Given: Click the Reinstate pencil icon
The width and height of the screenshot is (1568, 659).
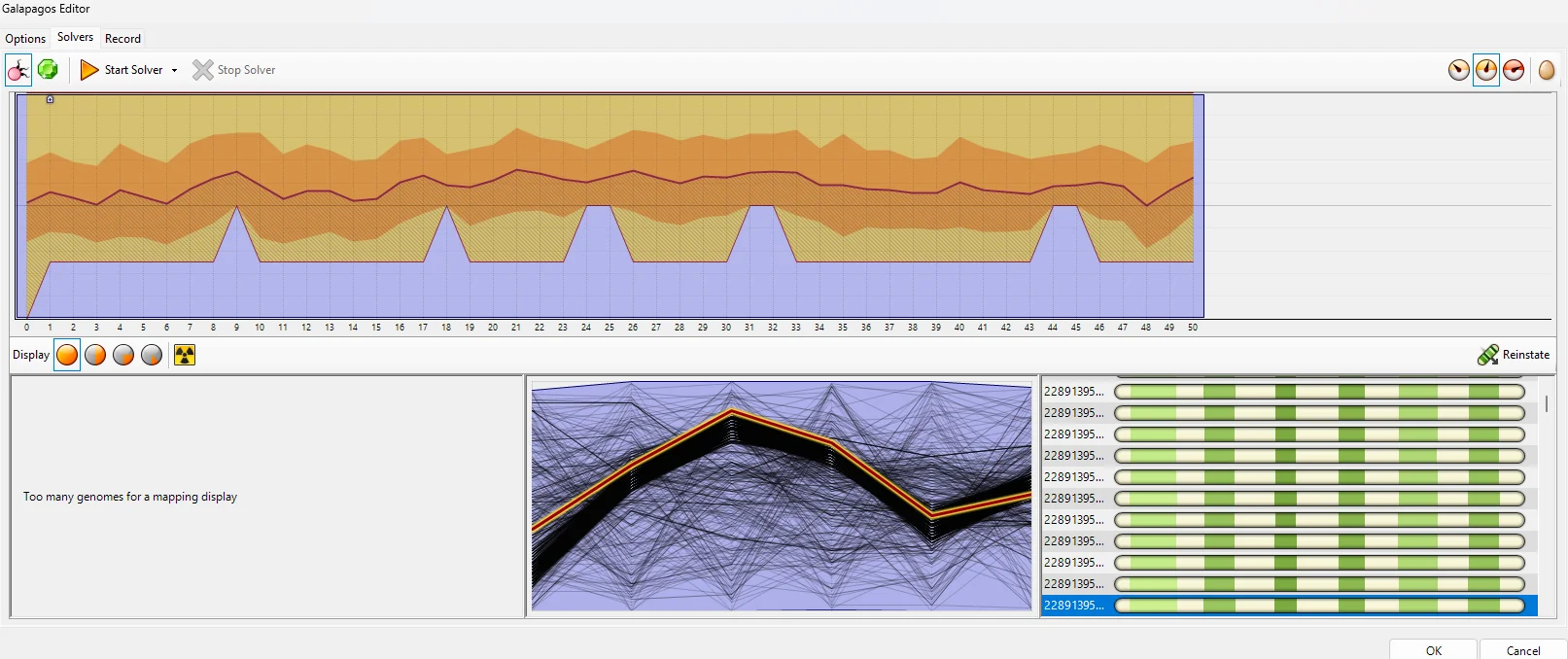Looking at the screenshot, I should pos(1487,355).
